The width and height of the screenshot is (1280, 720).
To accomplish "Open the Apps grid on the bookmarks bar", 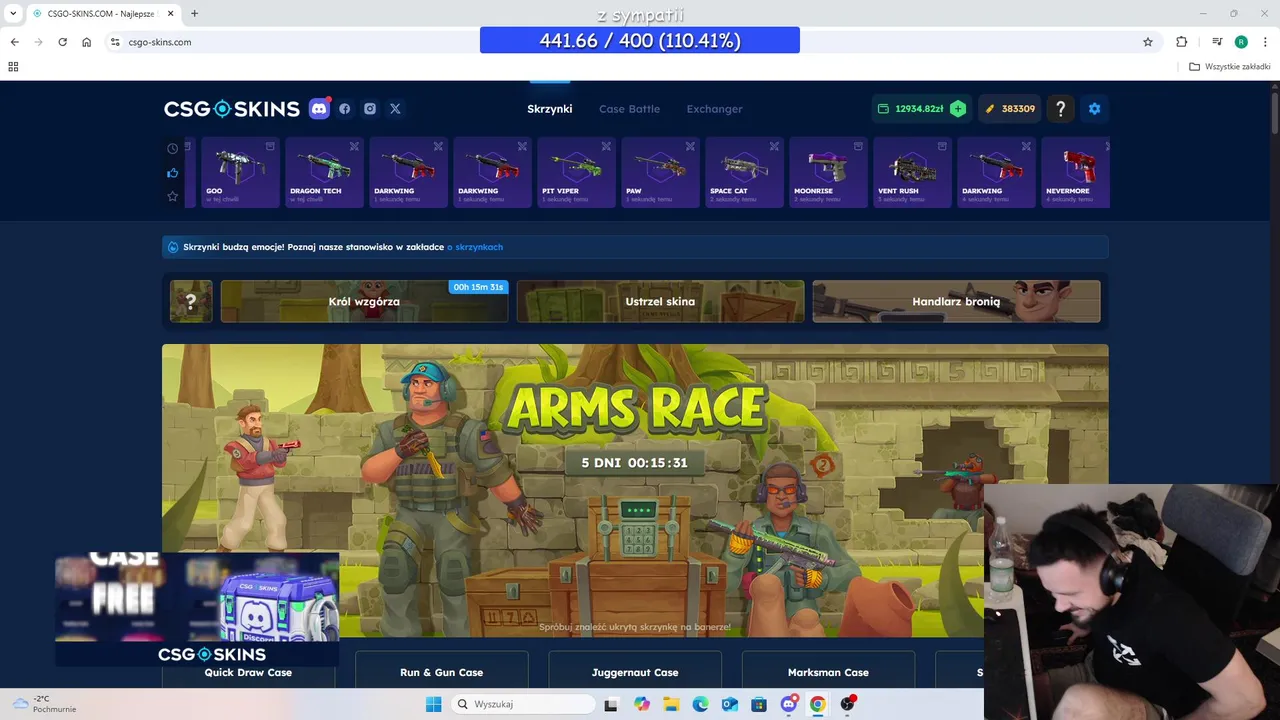I will click(x=13, y=67).
